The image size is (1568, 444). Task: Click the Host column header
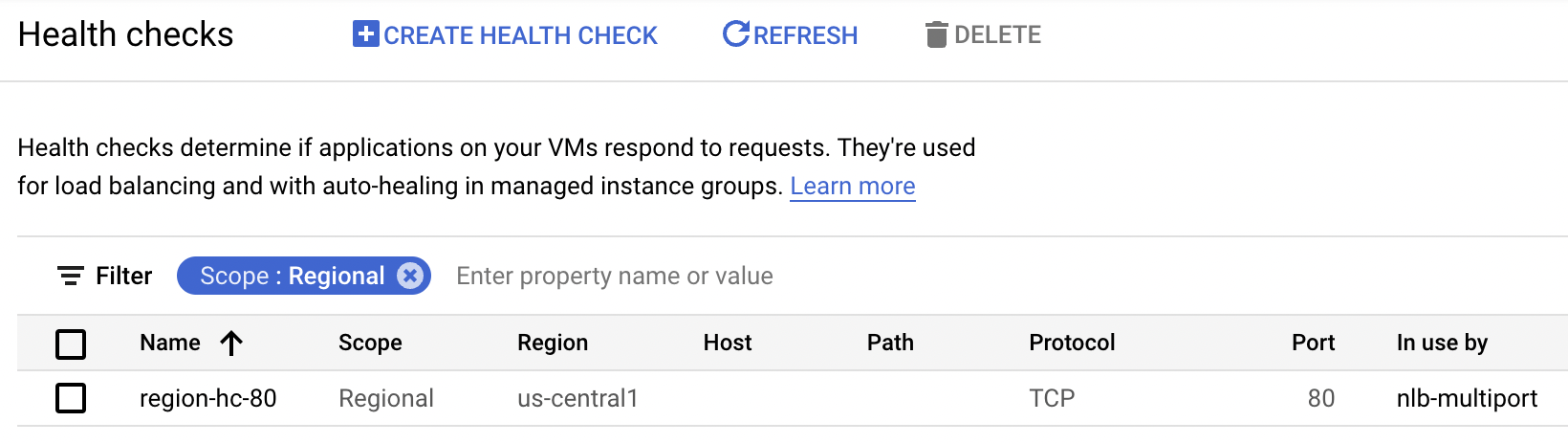728,344
